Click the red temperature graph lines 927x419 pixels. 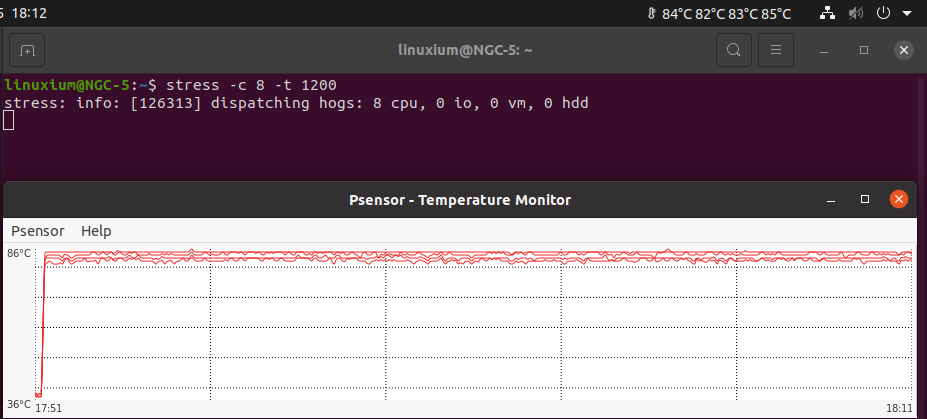(473, 257)
